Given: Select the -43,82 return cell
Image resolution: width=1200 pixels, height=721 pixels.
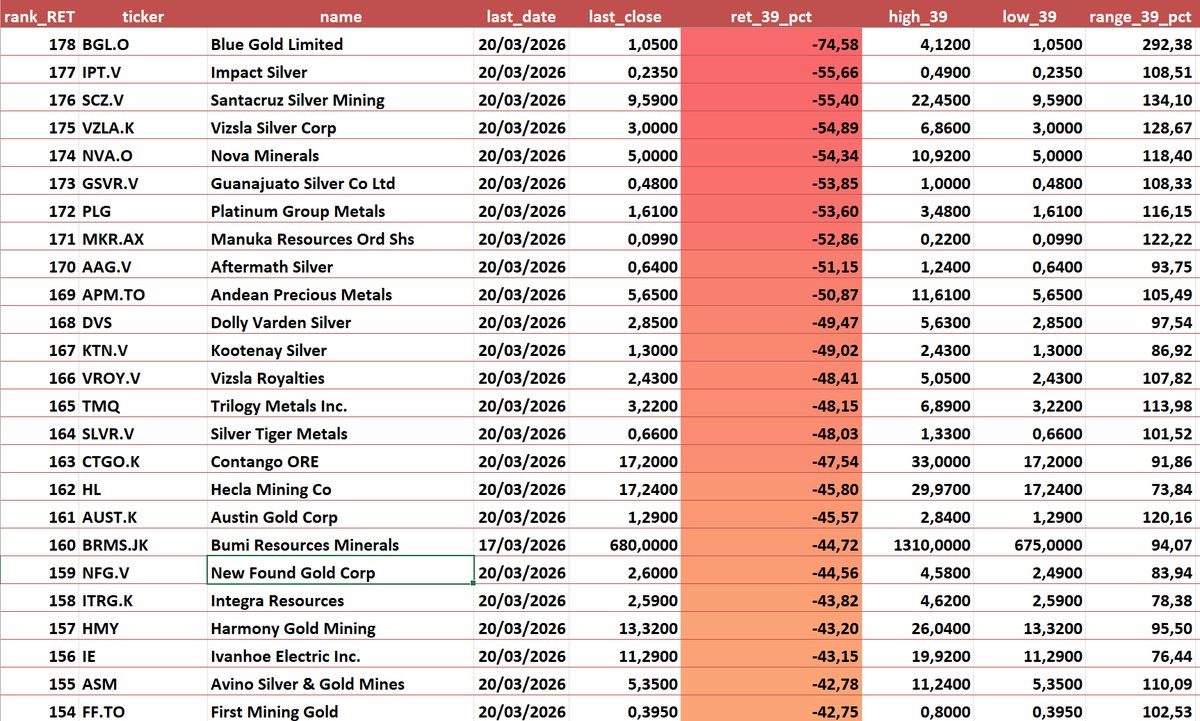Looking at the screenshot, I should 771,601.
